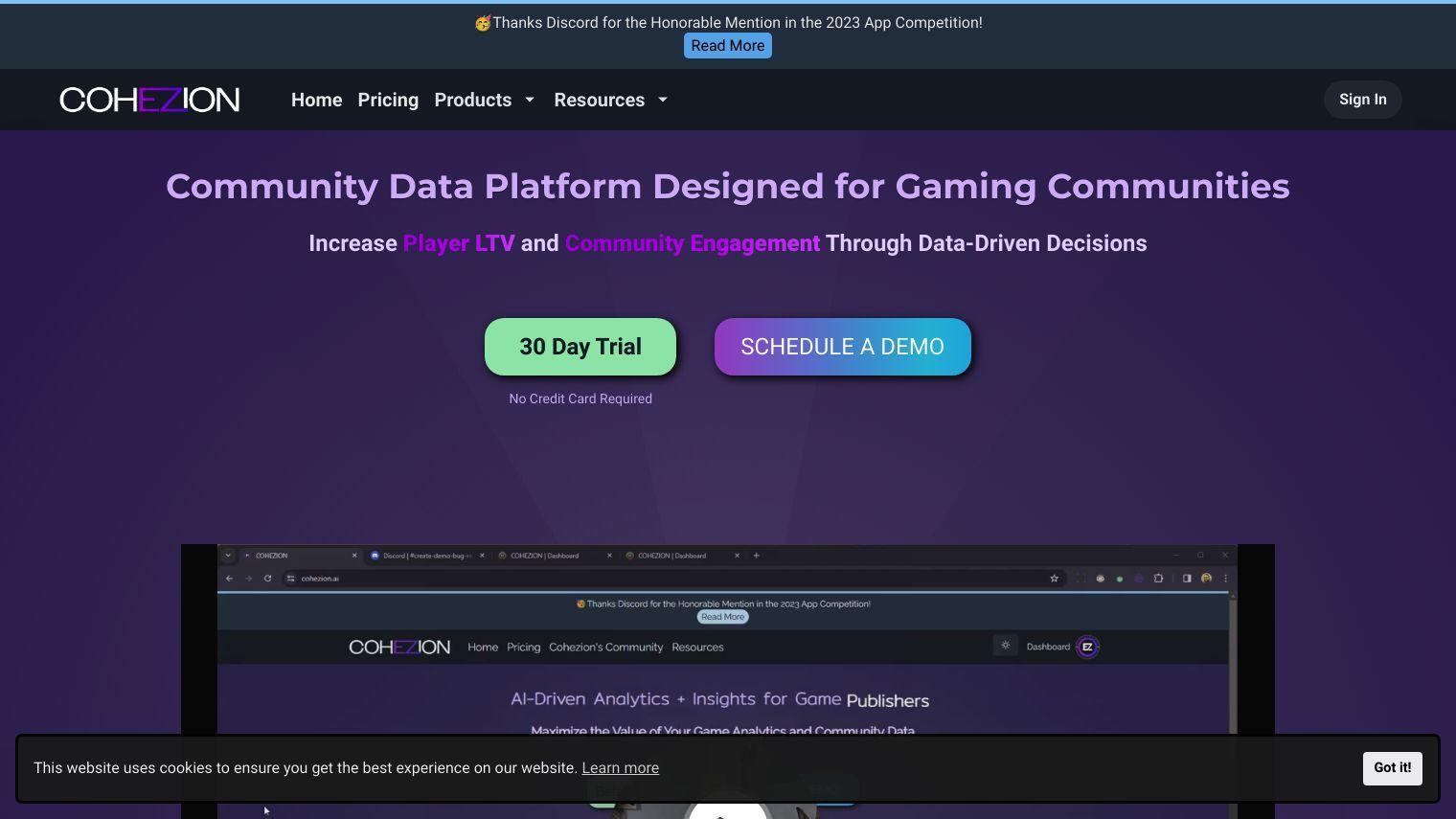Image resolution: width=1456 pixels, height=819 pixels.
Task: Click the 'Community Engagement' highlighted text
Action: 693,243
